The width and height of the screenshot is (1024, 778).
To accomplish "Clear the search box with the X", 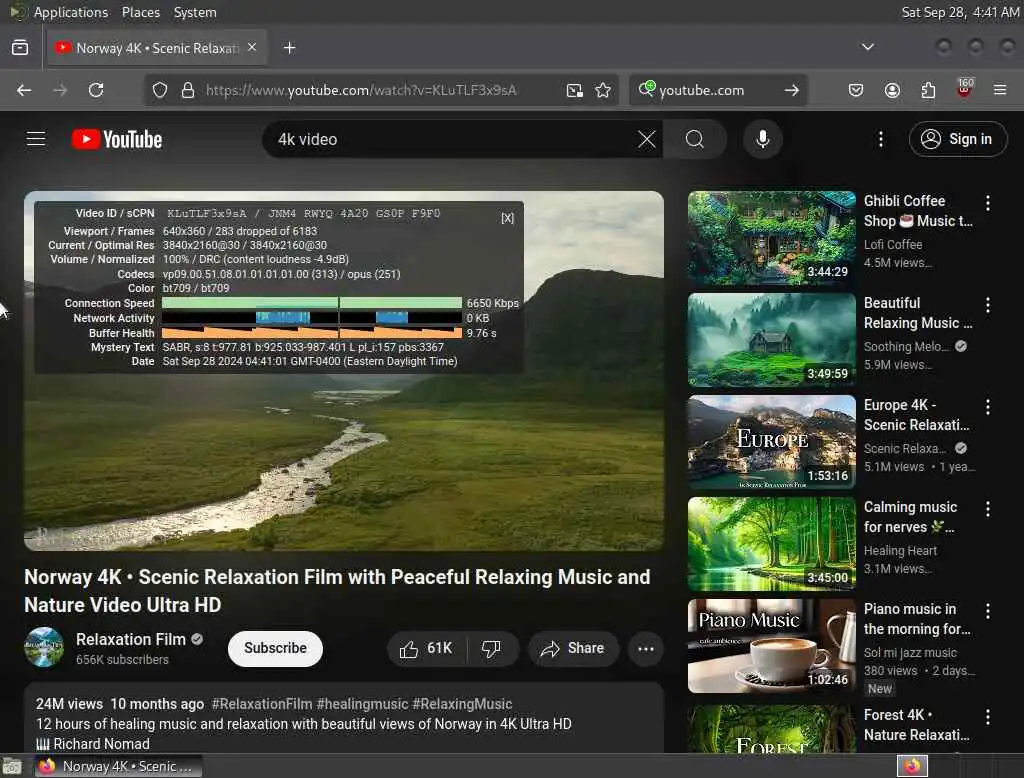I will (647, 139).
